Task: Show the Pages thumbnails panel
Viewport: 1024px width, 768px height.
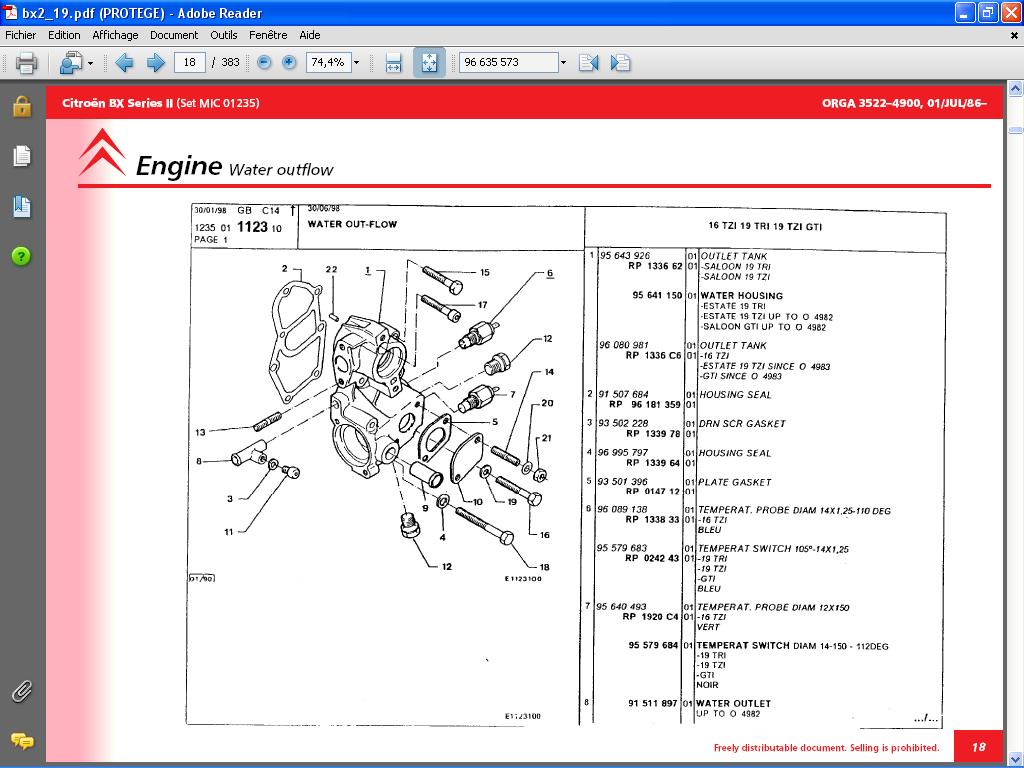Action: [21, 156]
